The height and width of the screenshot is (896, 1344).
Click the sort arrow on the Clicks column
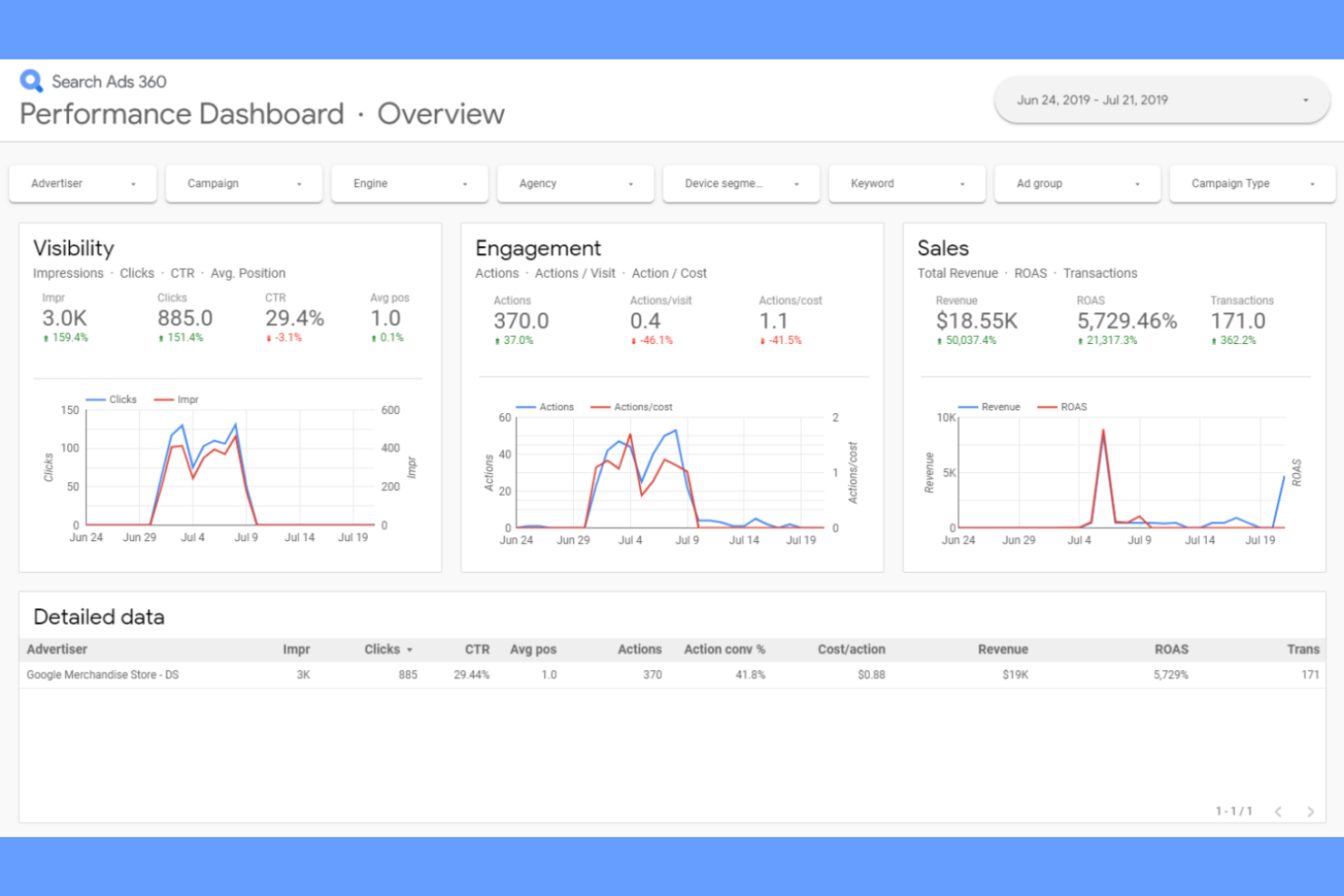411,649
